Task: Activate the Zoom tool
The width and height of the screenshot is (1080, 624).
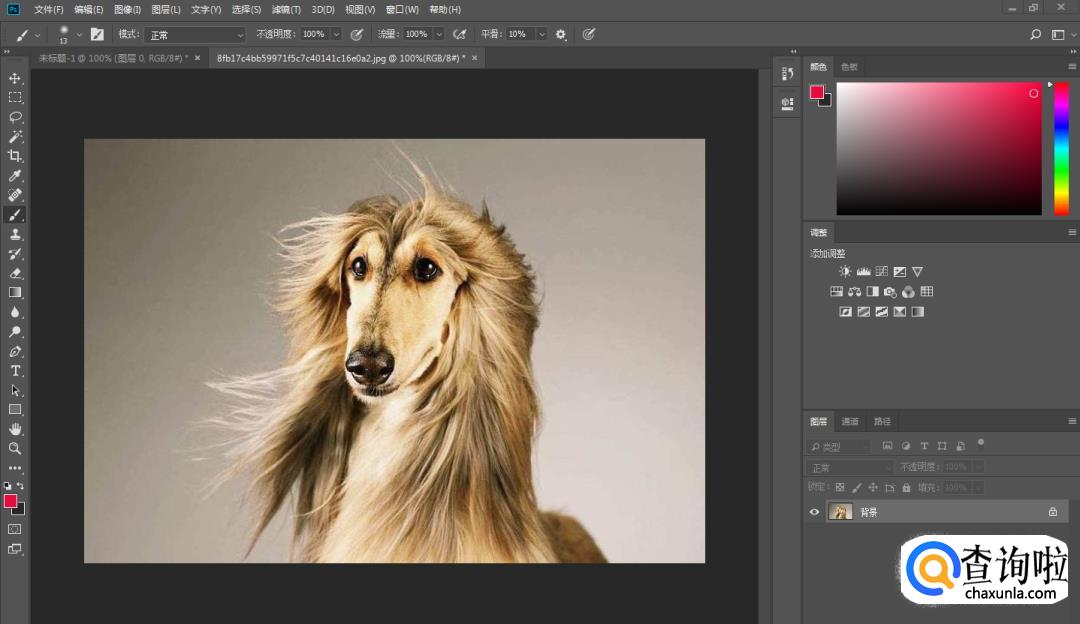Action: (15, 449)
